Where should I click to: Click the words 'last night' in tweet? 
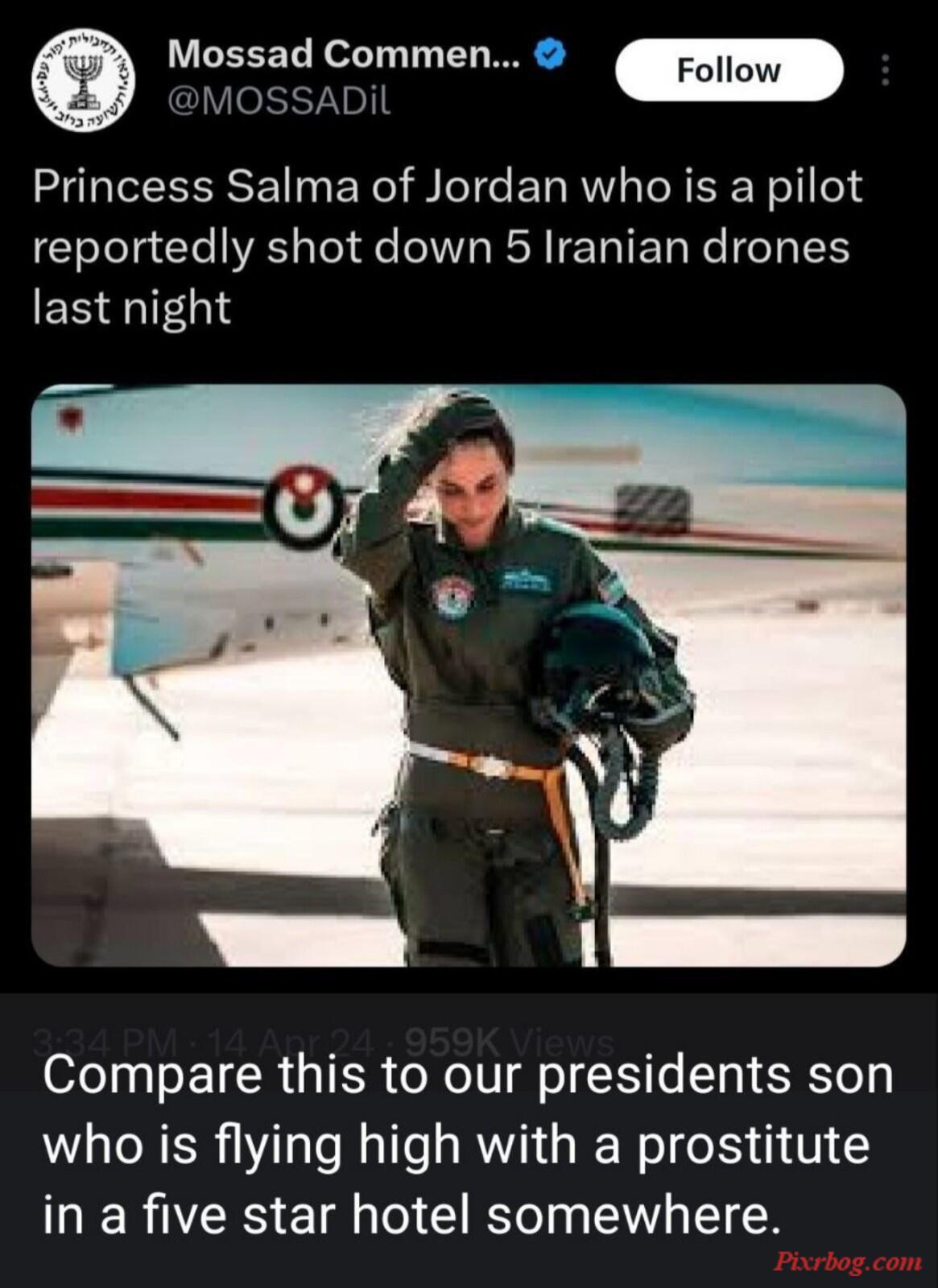coord(132,307)
